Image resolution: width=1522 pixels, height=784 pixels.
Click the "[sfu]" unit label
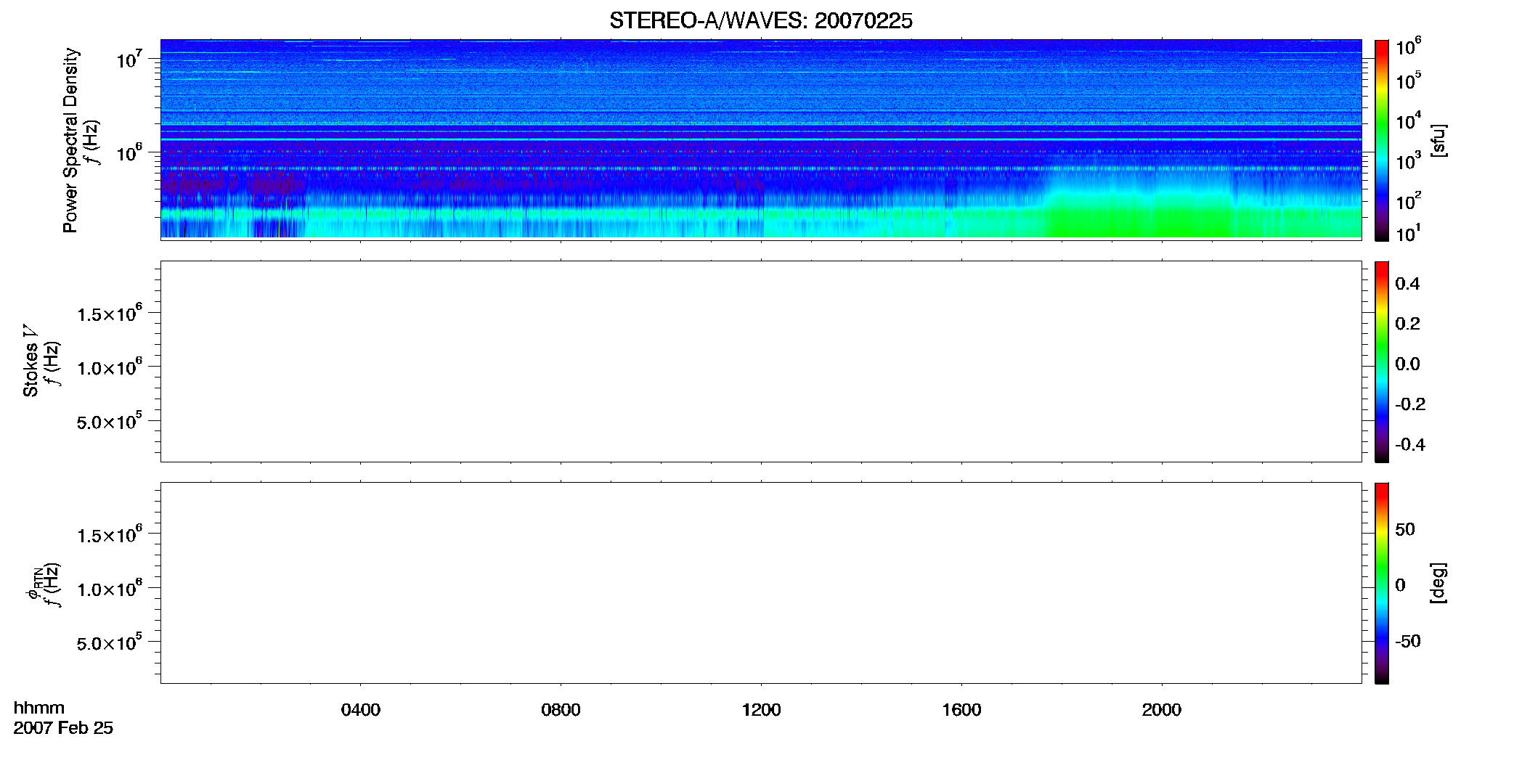click(x=1438, y=140)
